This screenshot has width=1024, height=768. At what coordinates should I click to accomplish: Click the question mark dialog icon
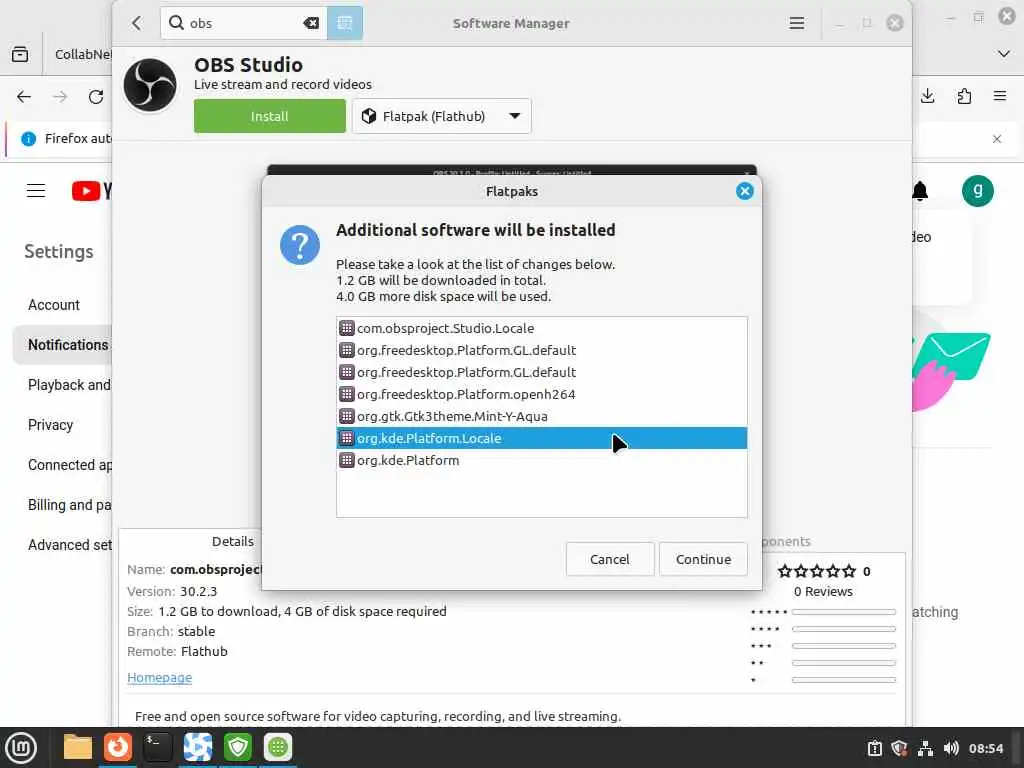pyautogui.click(x=300, y=245)
